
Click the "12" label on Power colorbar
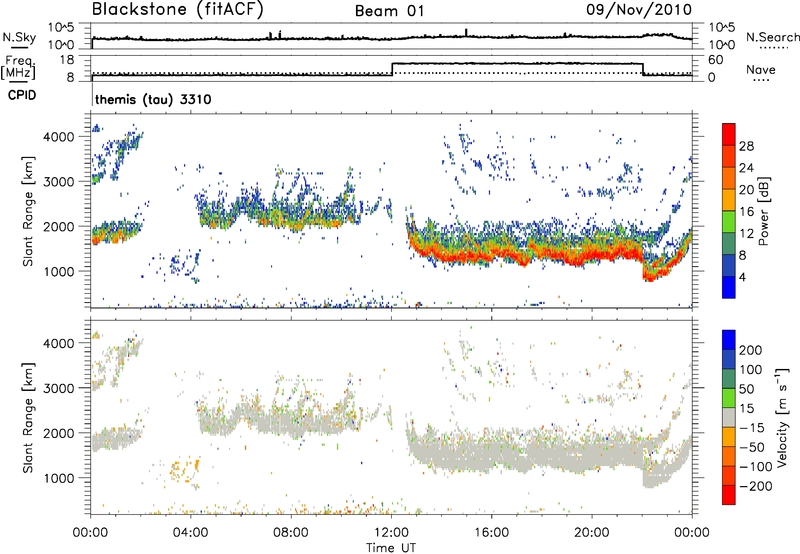(x=746, y=234)
